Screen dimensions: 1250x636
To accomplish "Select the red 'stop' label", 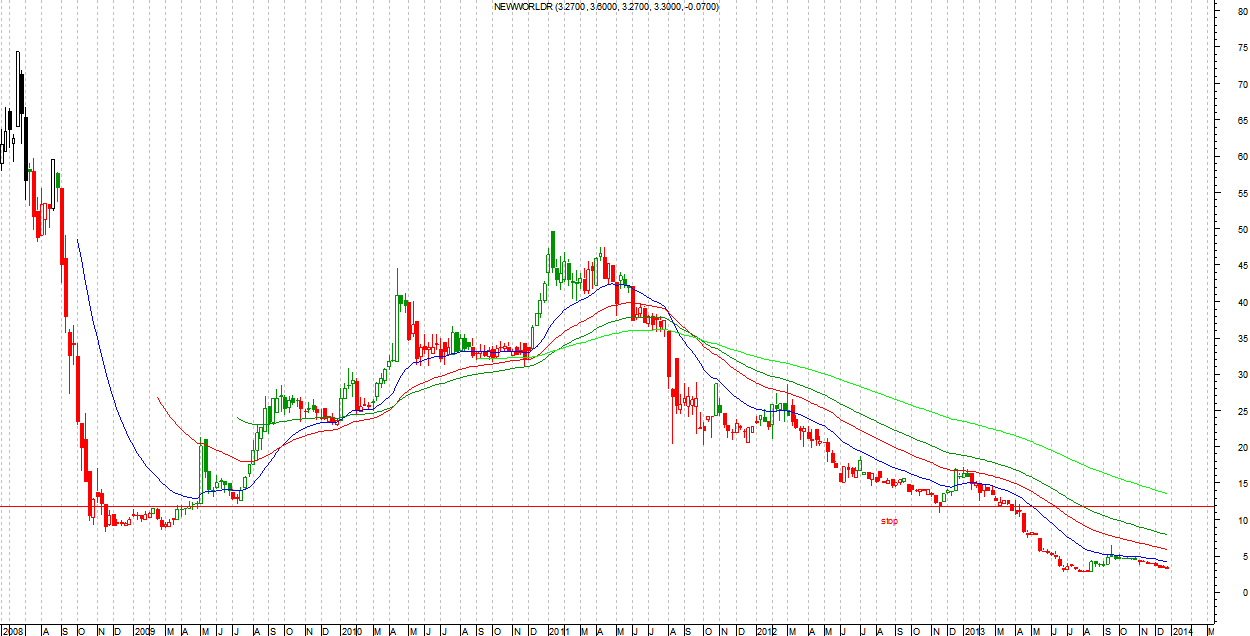I will click(889, 521).
